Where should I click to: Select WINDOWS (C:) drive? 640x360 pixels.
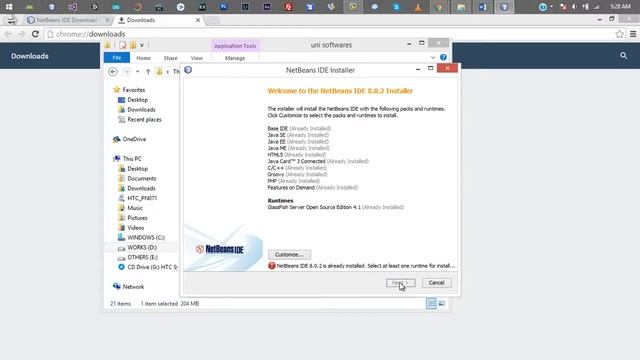[x=146, y=238]
